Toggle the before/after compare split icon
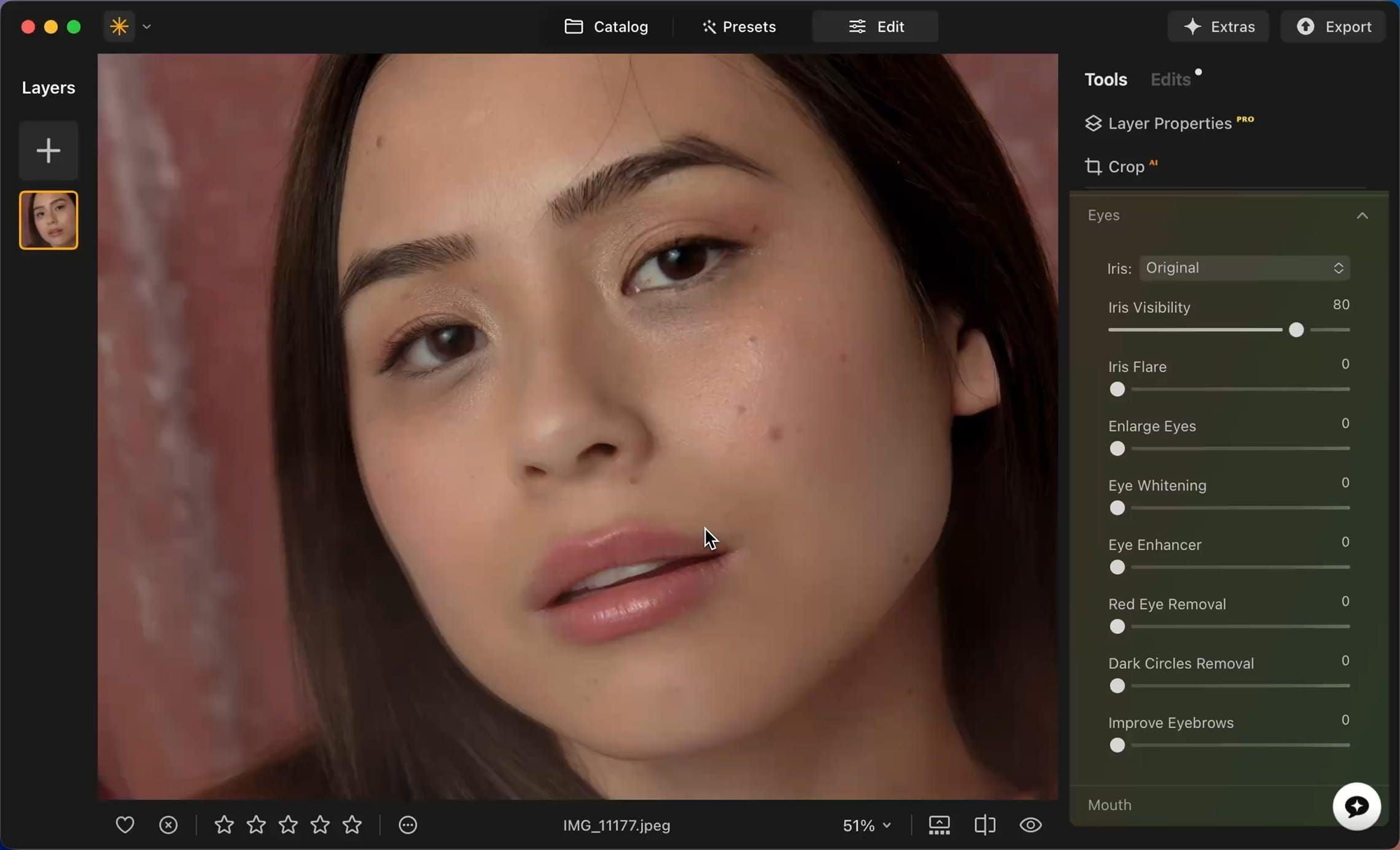The image size is (1400, 850). tap(985, 825)
